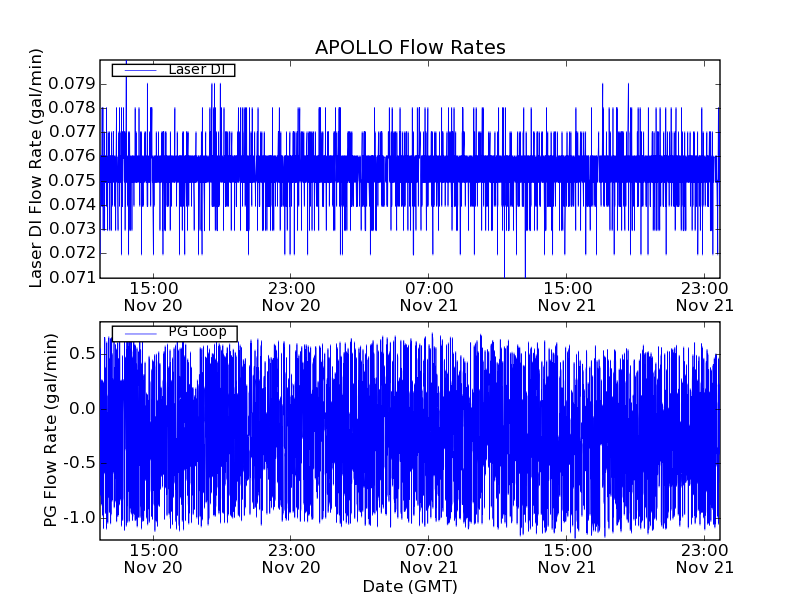Screen dimensions: 800x600
Task: Click the 0.075 tick label
Action: pos(72,181)
